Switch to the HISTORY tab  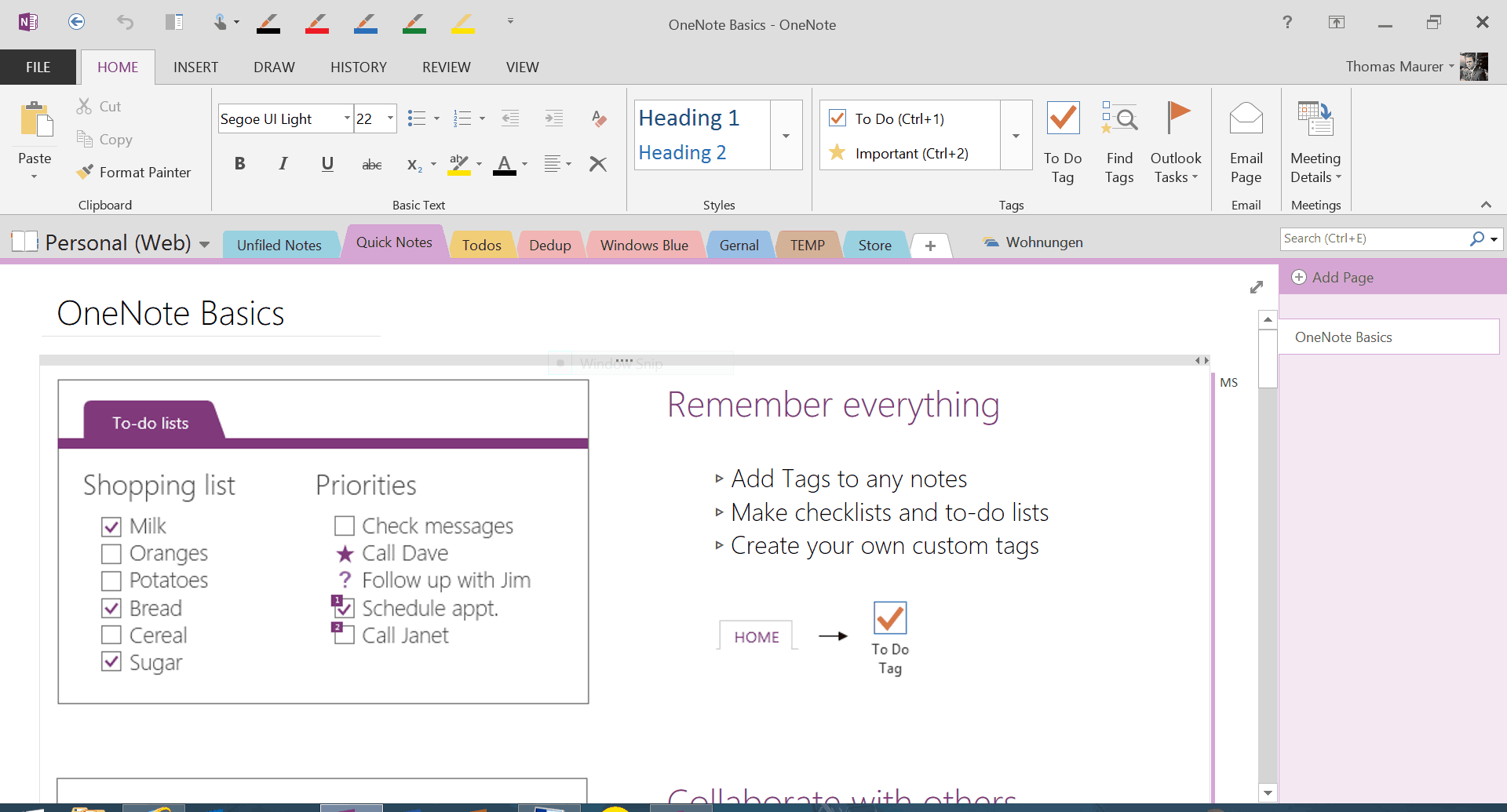359,67
